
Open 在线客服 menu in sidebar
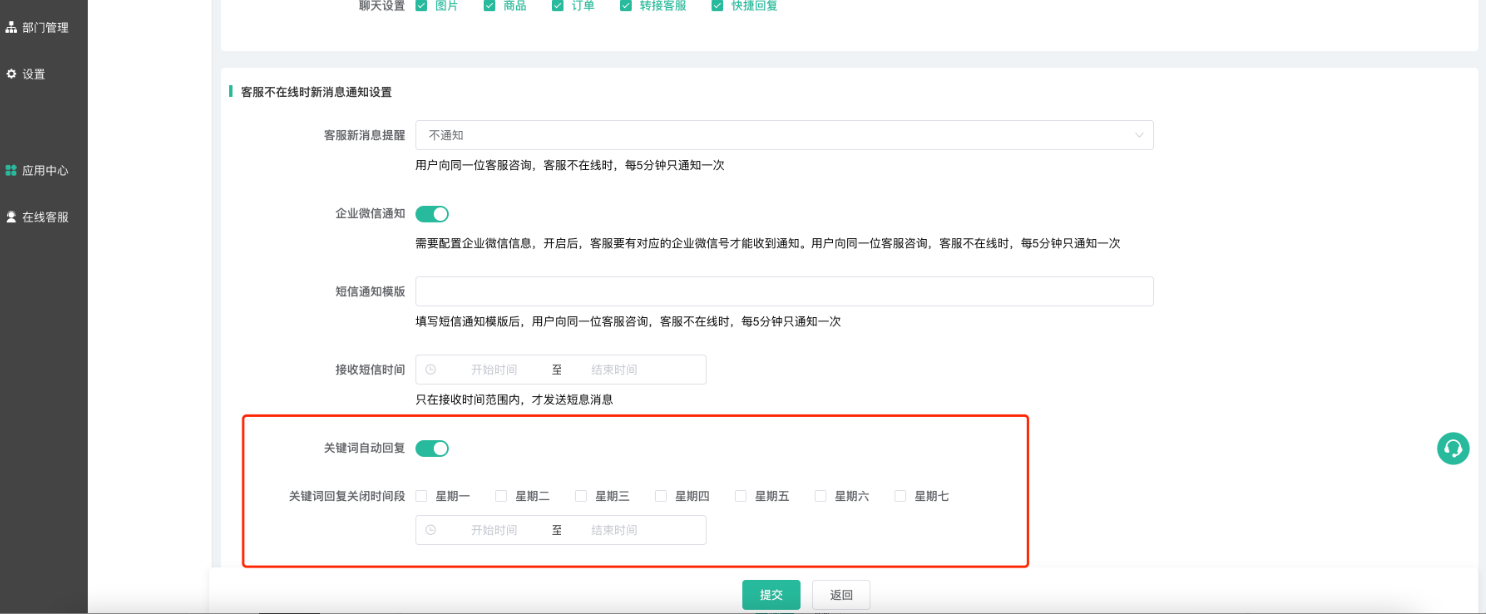point(45,217)
